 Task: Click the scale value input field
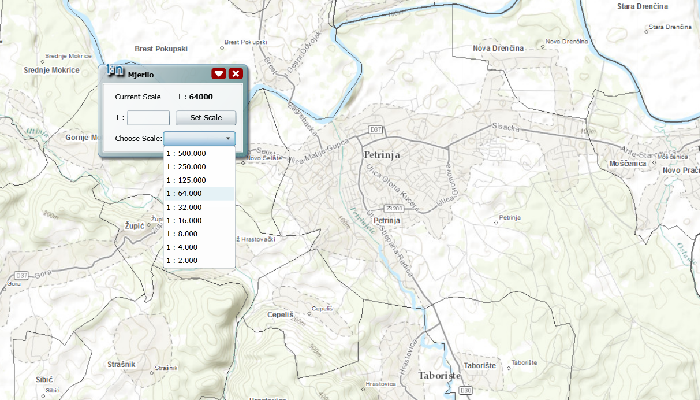(x=148, y=117)
